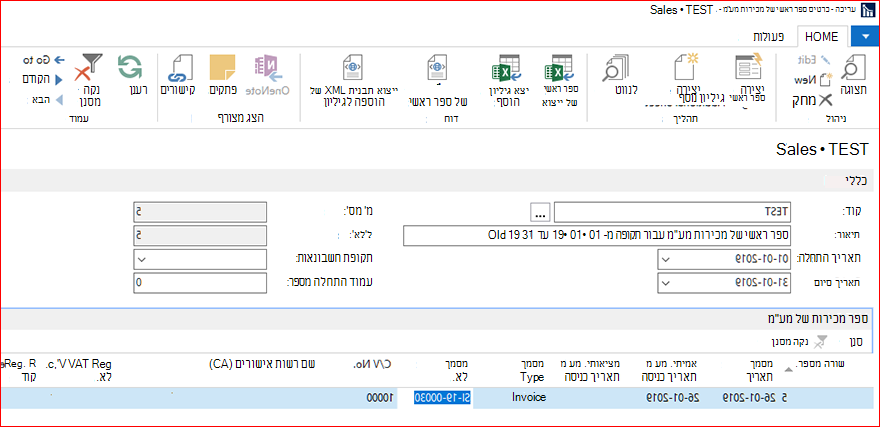Open the קישורים (Links) icon
The image size is (880, 427).
click(x=181, y=68)
